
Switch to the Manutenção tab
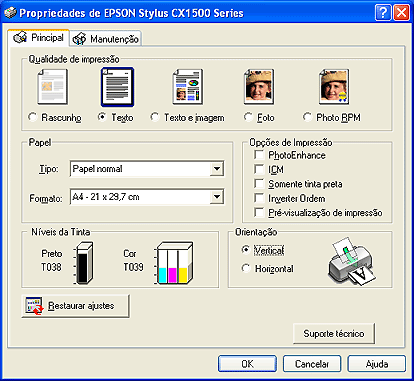(106, 39)
